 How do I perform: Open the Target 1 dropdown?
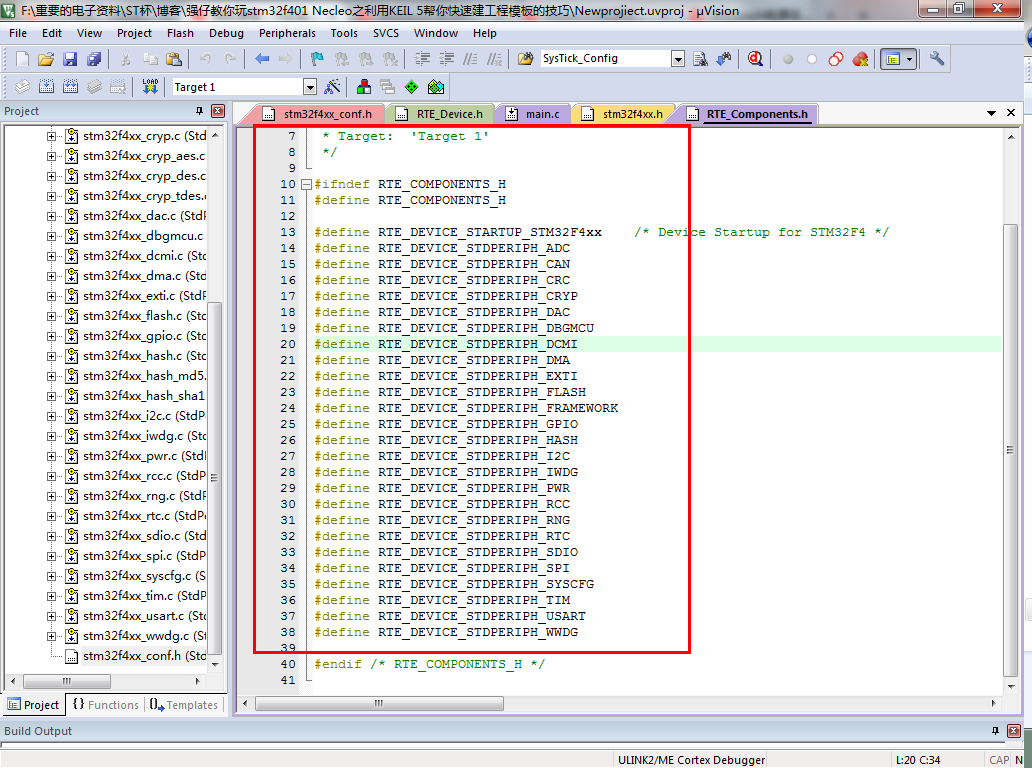pyautogui.click(x=310, y=87)
